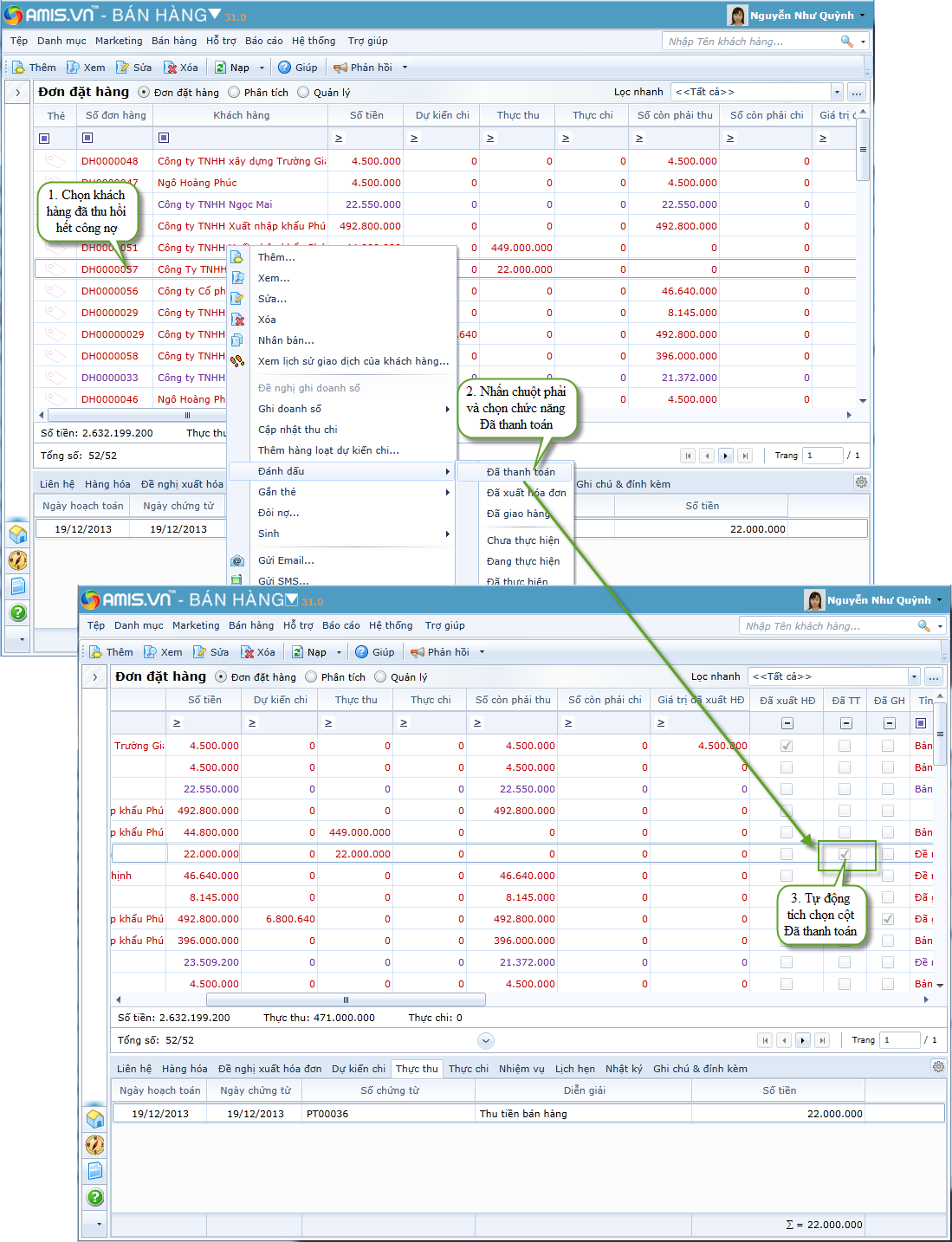952x1242 pixels.
Task: Open Lọc nhanh dropdown arrow in lower window
Action: (x=913, y=676)
